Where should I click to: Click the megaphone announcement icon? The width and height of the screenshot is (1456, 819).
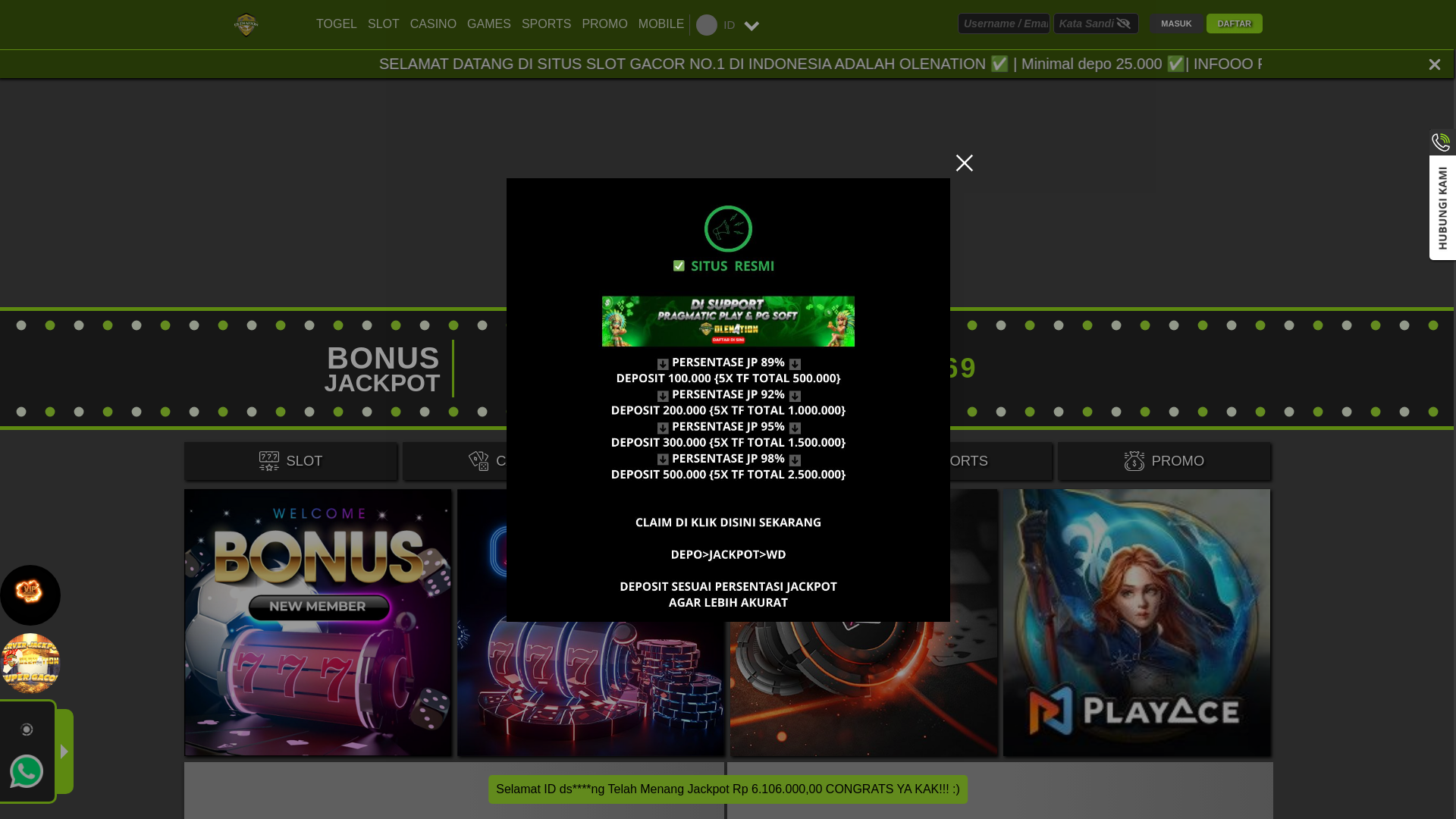click(x=728, y=229)
